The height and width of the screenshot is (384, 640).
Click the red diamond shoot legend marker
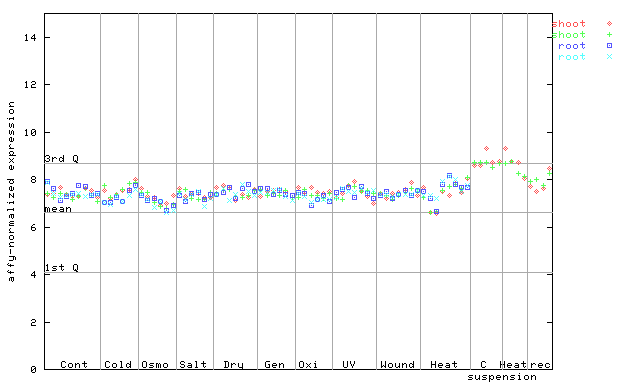pos(609,24)
